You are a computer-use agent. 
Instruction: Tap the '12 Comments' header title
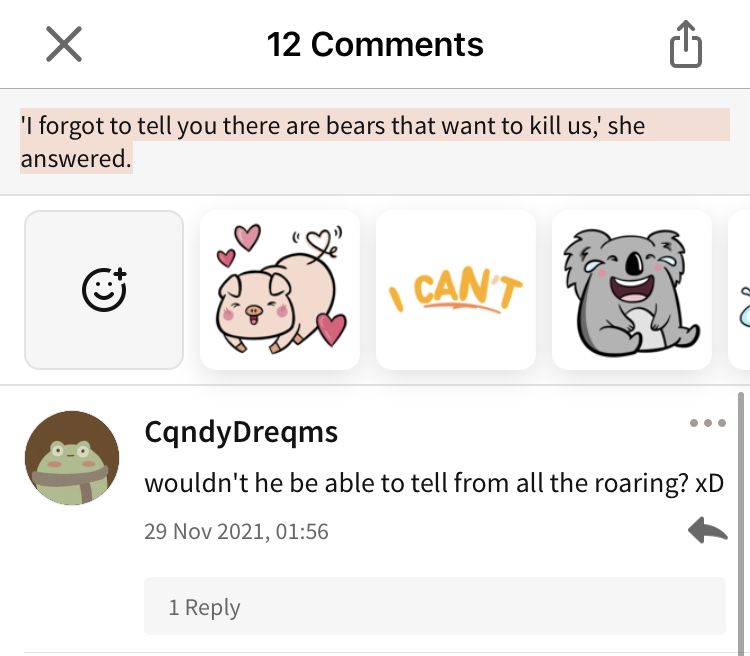pyautogui.click(x=375, y=44)
